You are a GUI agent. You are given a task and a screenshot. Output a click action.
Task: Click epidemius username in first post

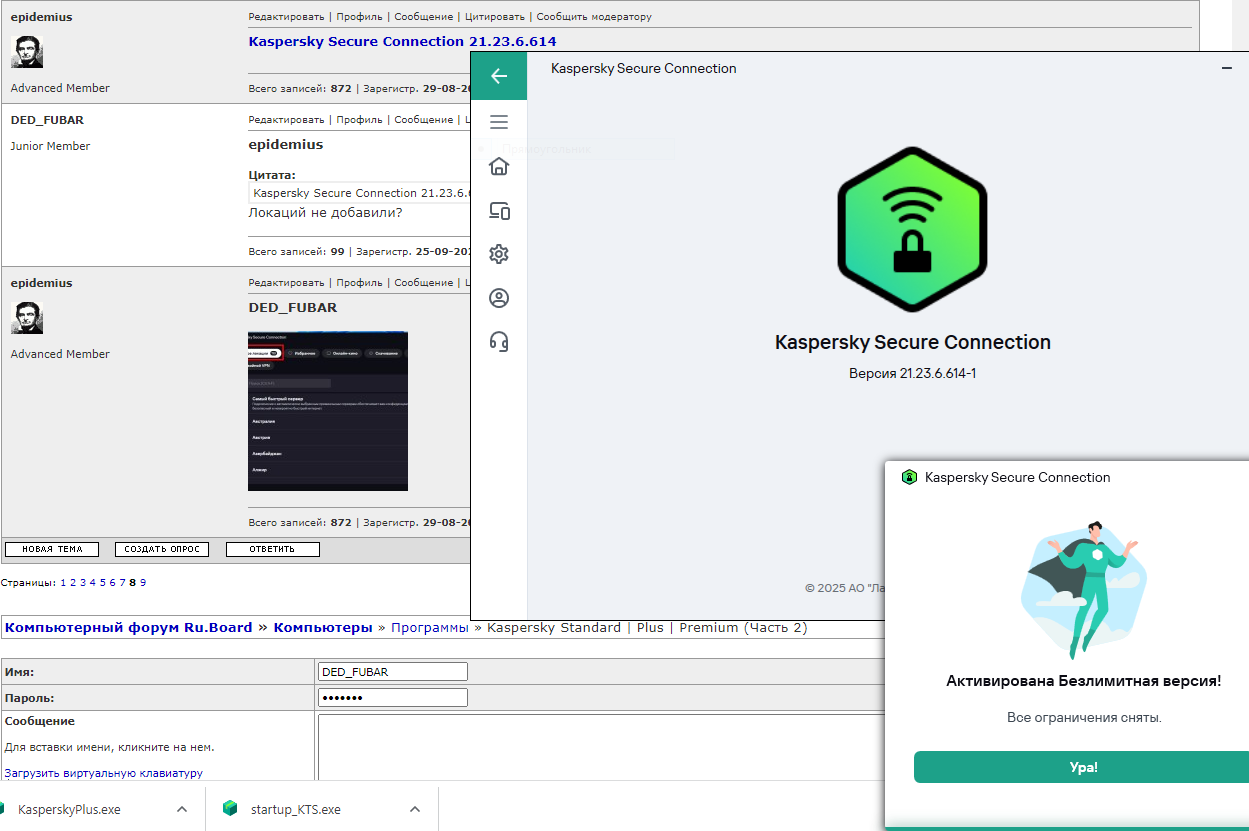click(41, 17)
